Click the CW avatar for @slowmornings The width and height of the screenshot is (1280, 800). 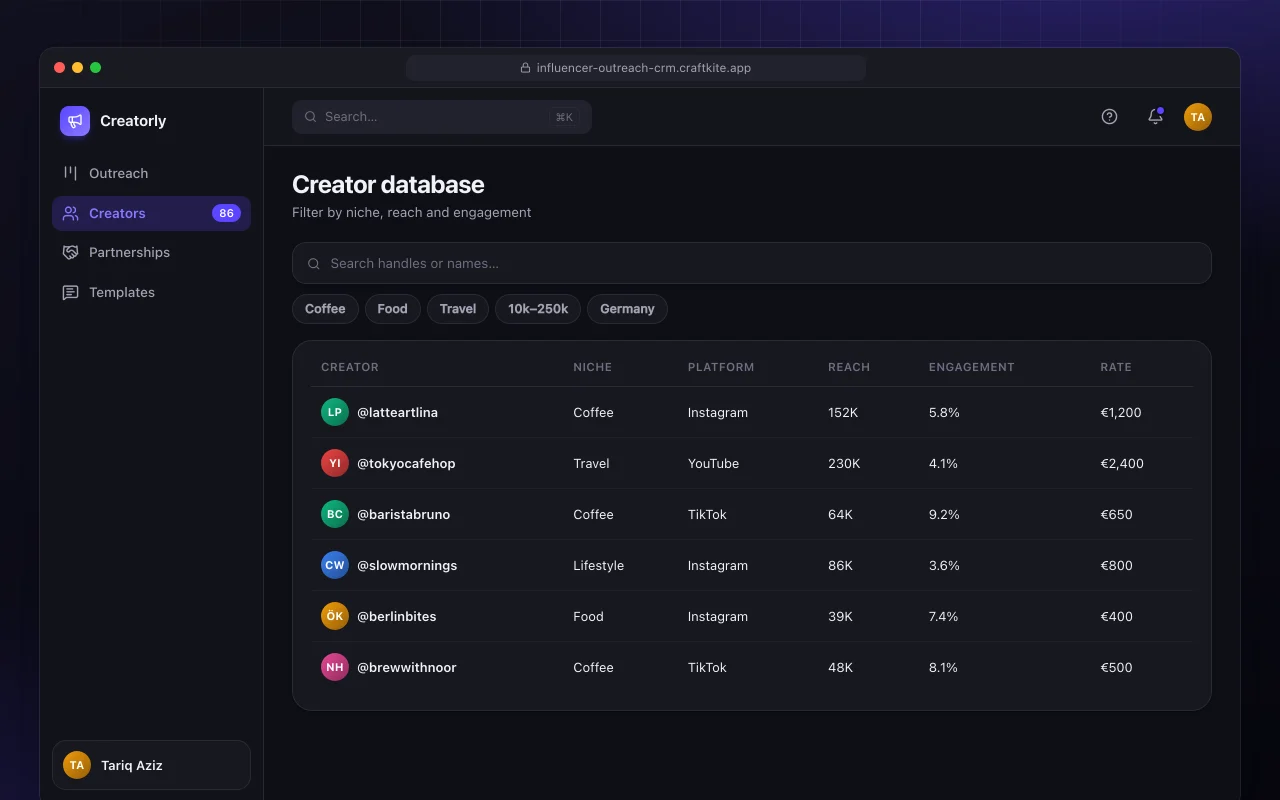(335, 565)
